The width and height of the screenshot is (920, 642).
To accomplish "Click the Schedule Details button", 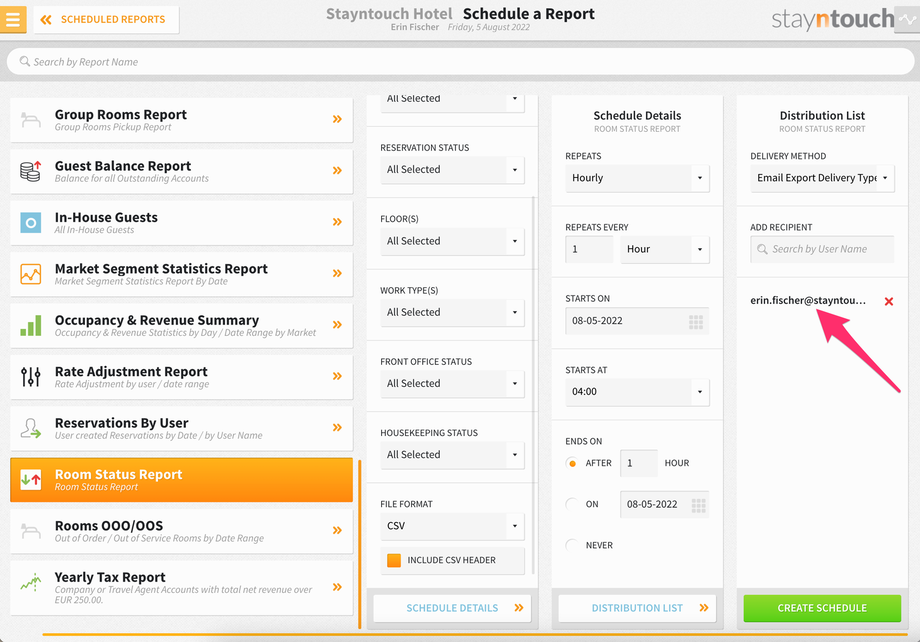I will click(452, 608).
